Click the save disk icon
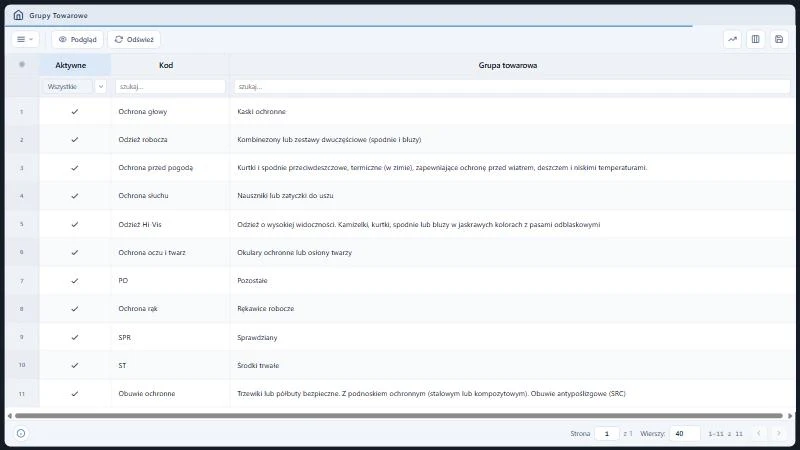This screenshot has width=800, height=450. (779, 39)
